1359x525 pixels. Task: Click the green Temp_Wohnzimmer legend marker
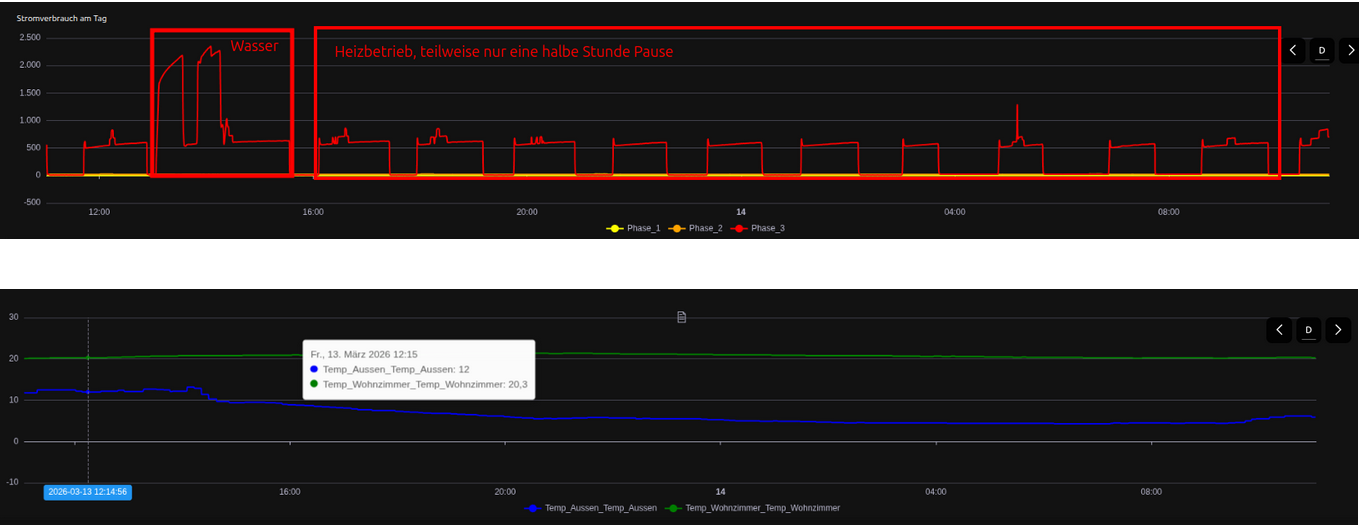(674, 508)
